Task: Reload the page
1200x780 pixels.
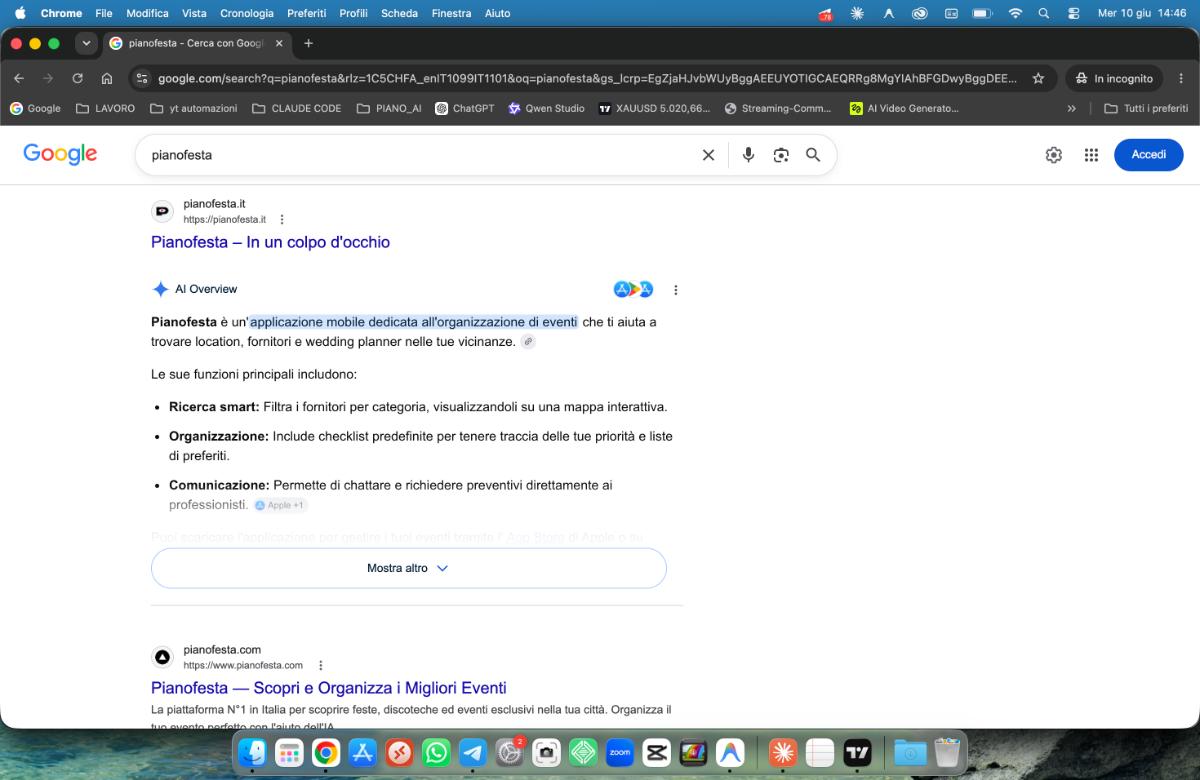Action: pyautogui.click(x=77, y=78)
